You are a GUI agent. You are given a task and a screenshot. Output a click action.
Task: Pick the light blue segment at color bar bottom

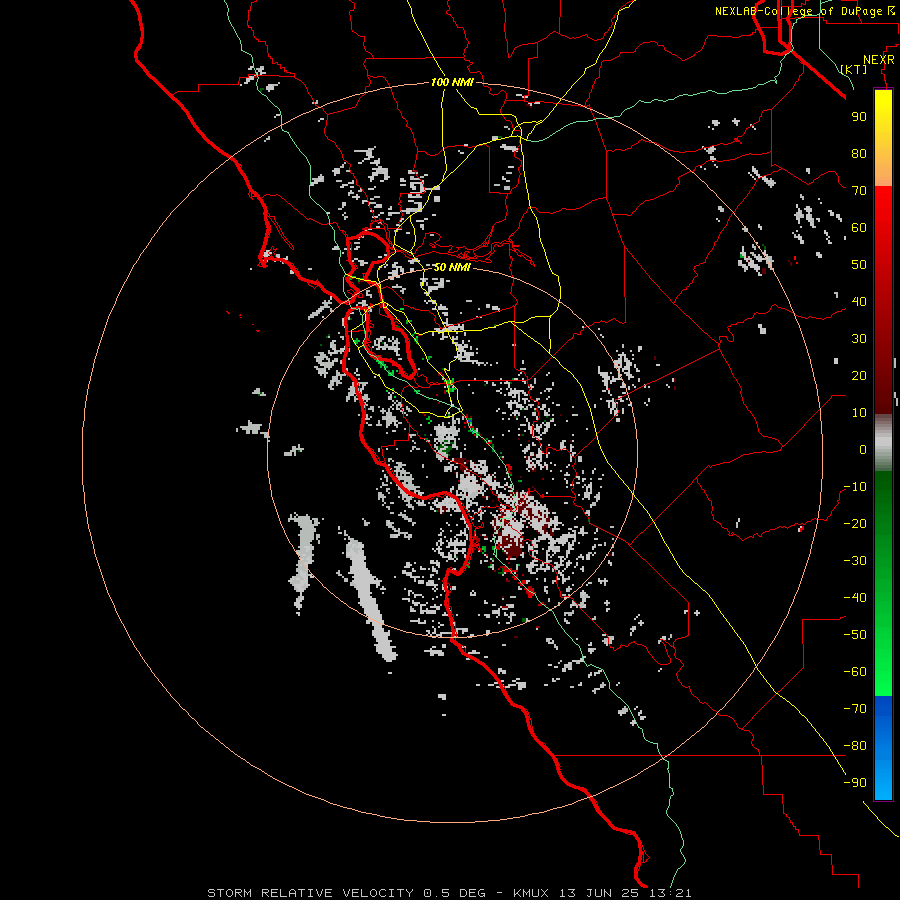coord(883,781)
